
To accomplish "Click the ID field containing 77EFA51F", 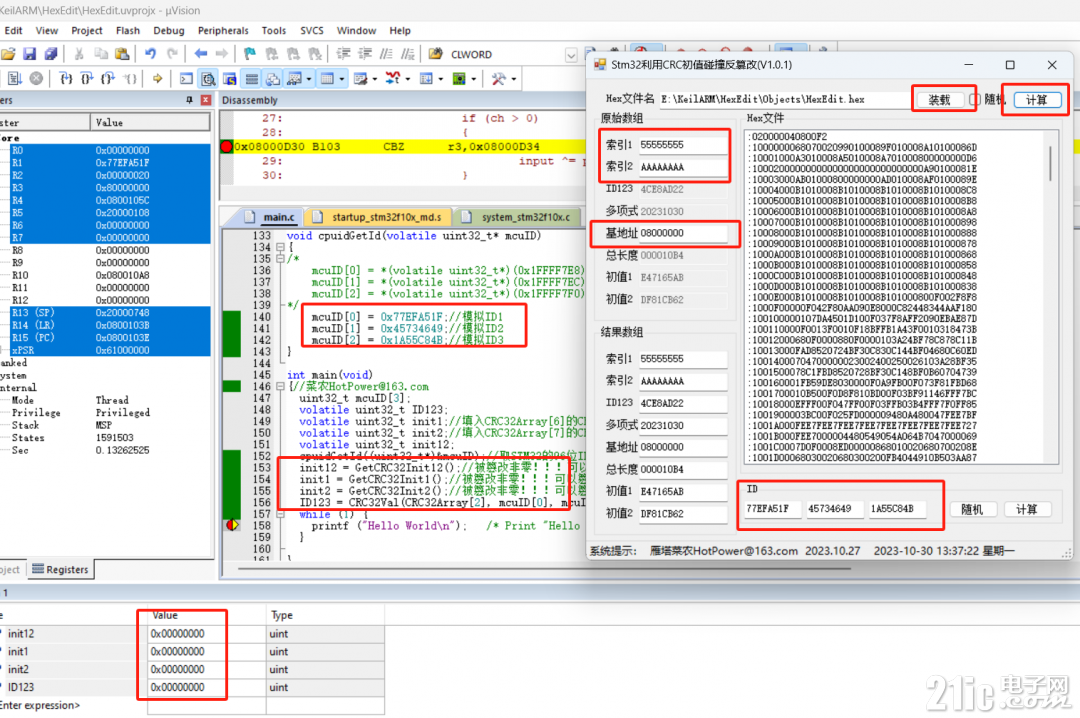I will (772, 509).
